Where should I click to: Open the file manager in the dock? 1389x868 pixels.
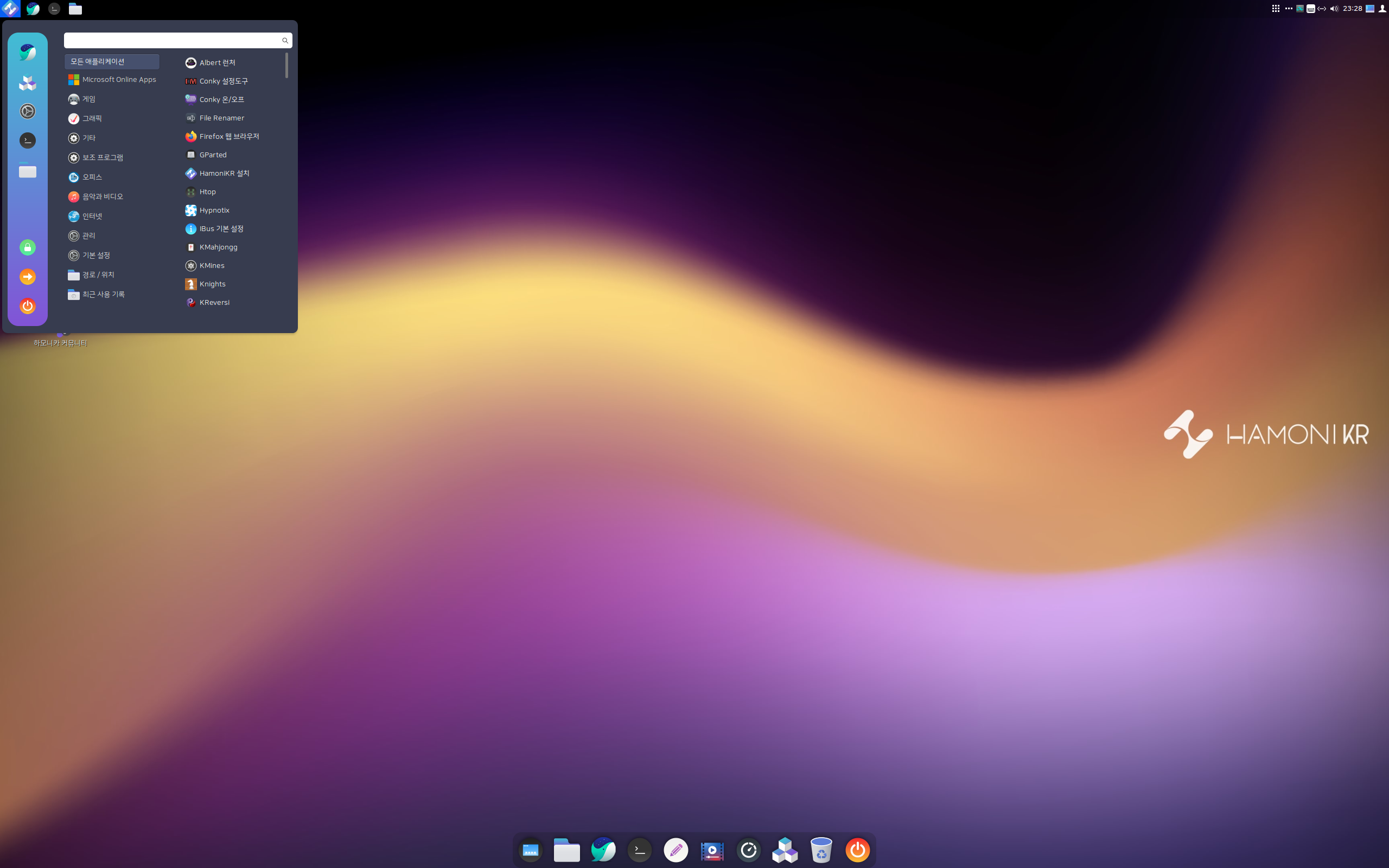click(566, 850)
